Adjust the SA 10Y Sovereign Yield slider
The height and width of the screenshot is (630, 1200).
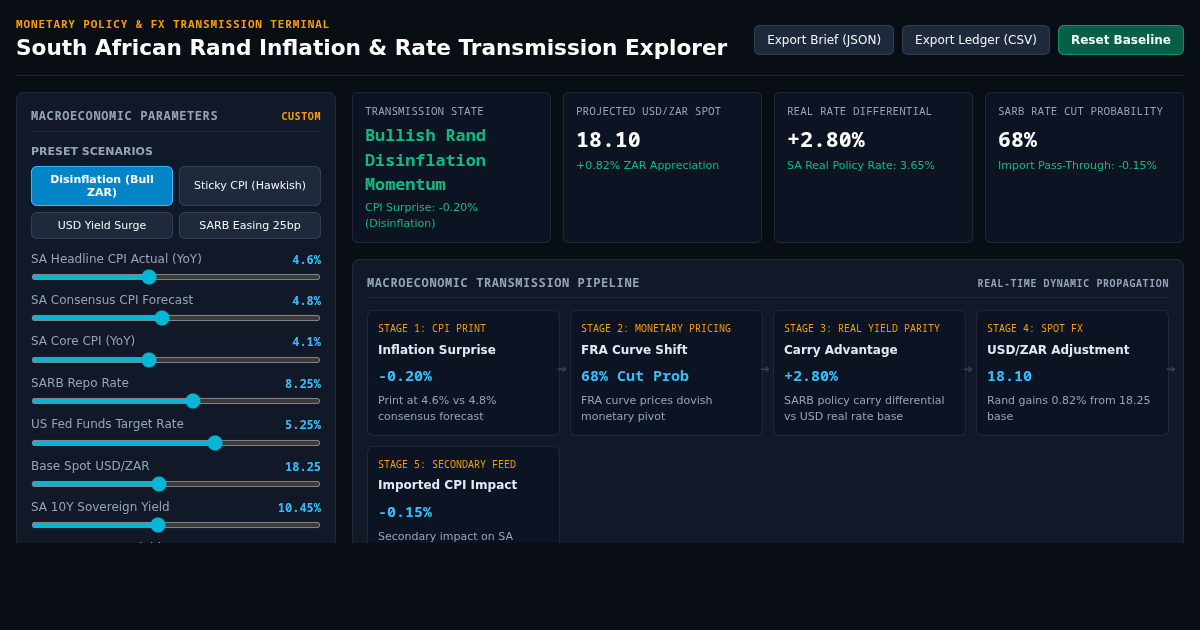(x=176, y=525)
